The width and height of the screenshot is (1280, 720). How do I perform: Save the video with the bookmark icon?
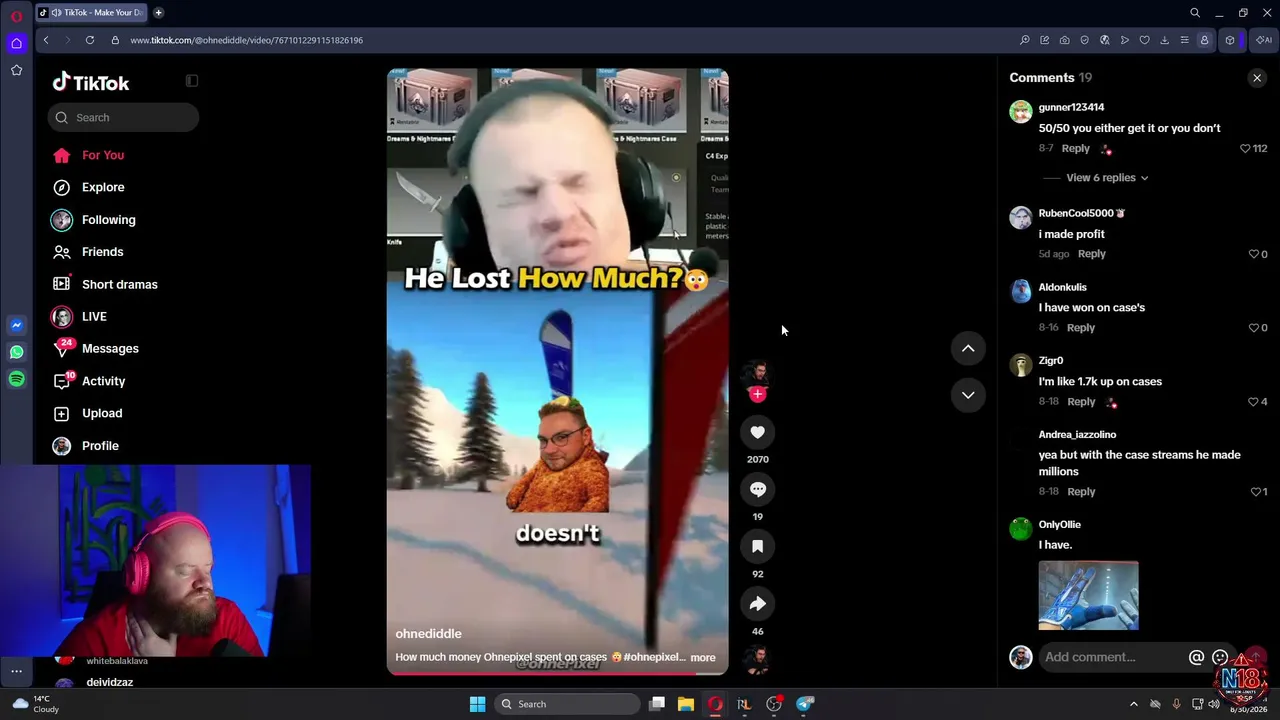tap(757, 546)
